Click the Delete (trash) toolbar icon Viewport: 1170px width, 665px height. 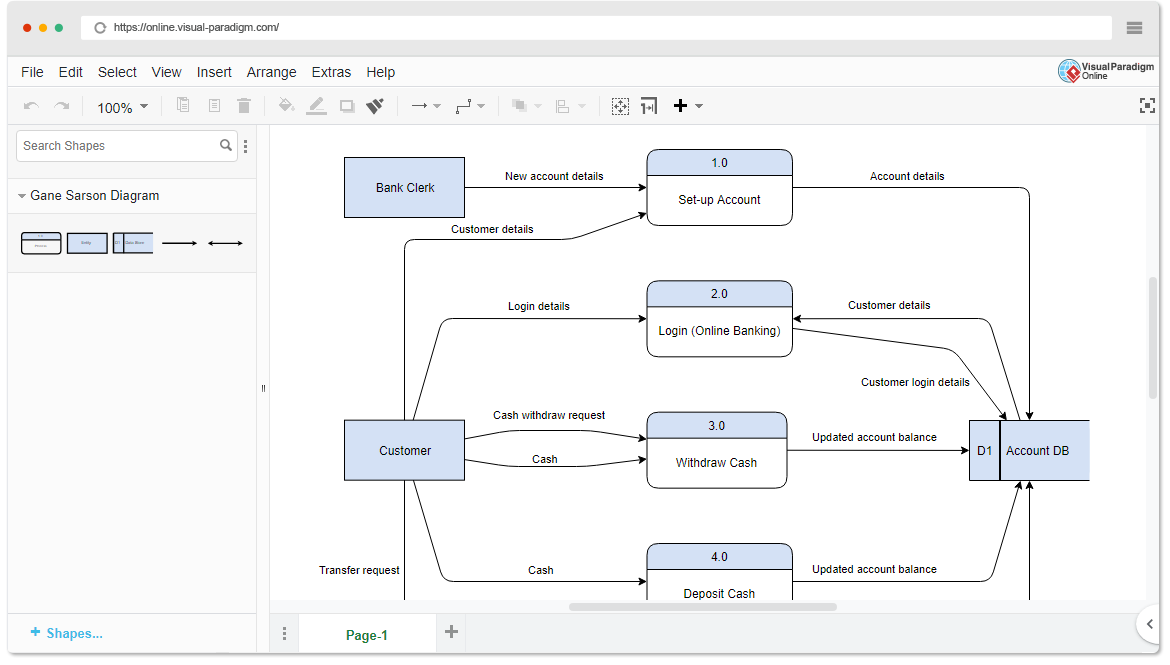[x=243, y=105]
